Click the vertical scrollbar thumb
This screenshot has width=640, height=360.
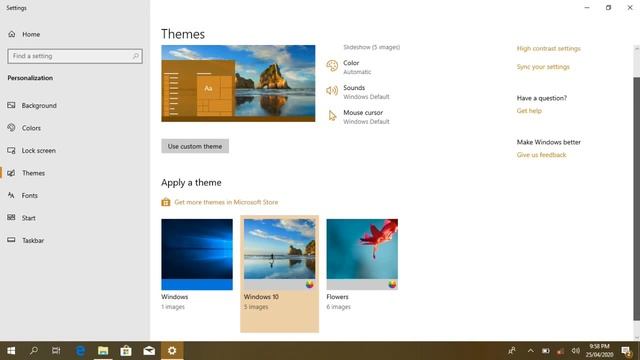[636, 198]
